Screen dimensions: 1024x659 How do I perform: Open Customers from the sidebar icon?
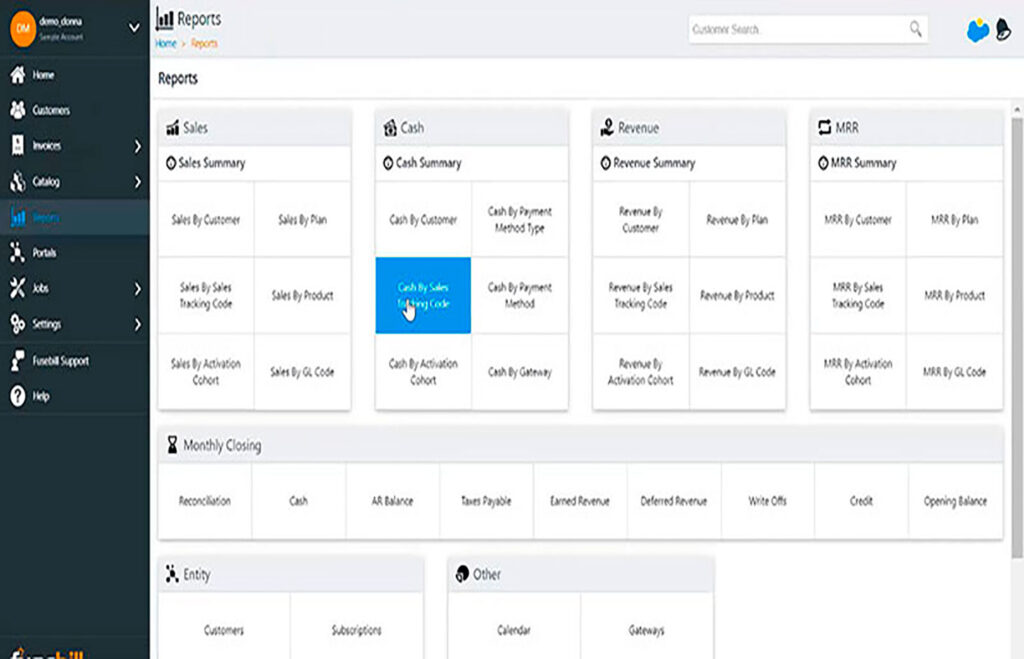(x=18, y=110)
